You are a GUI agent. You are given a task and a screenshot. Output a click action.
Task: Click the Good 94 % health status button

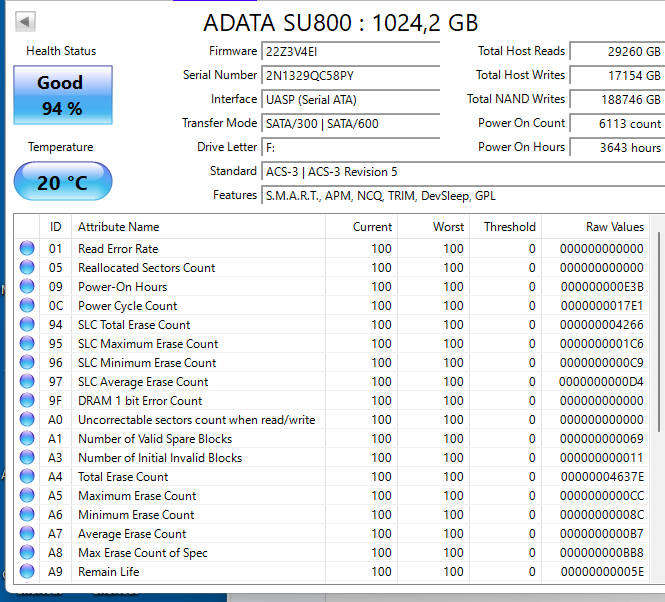(63, 95)
